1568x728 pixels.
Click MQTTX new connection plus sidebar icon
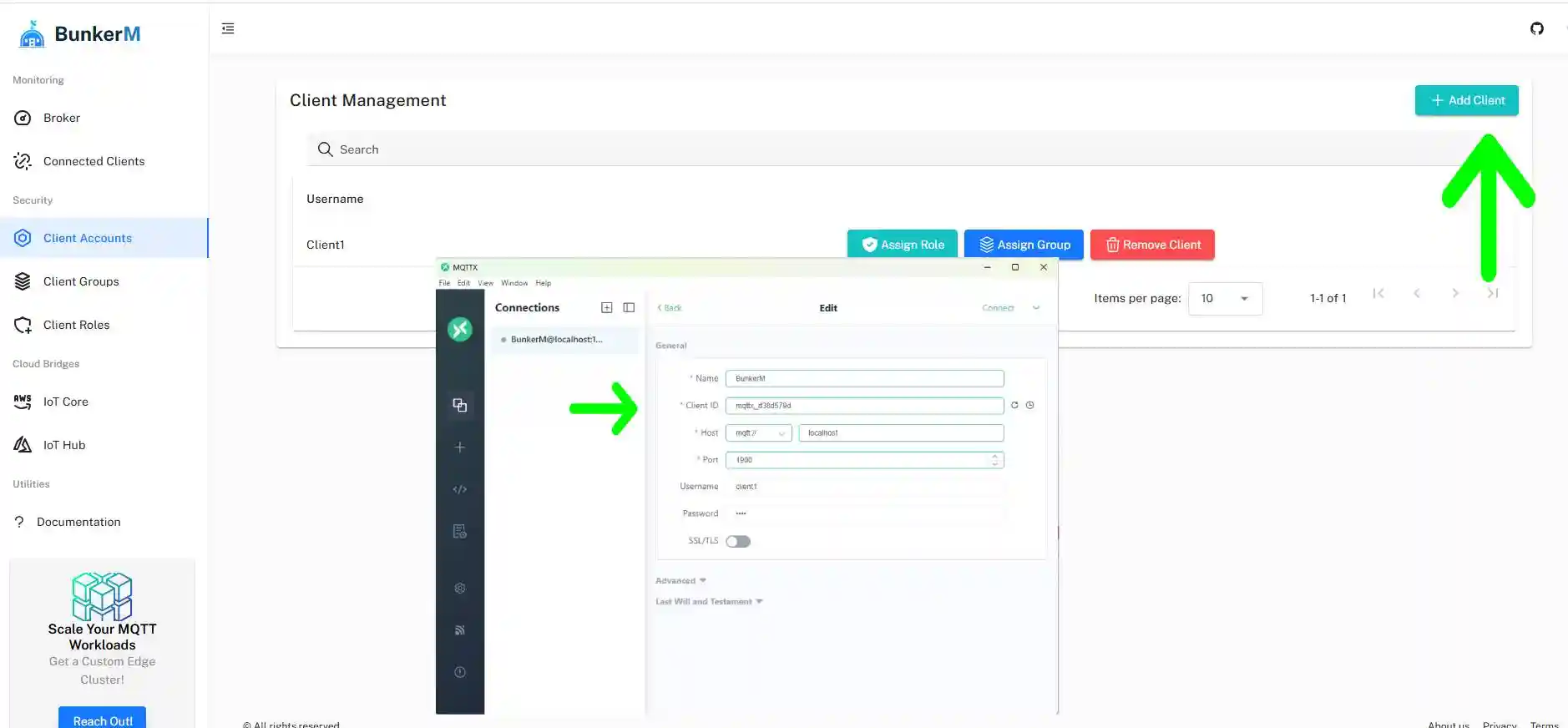point(460,447)
